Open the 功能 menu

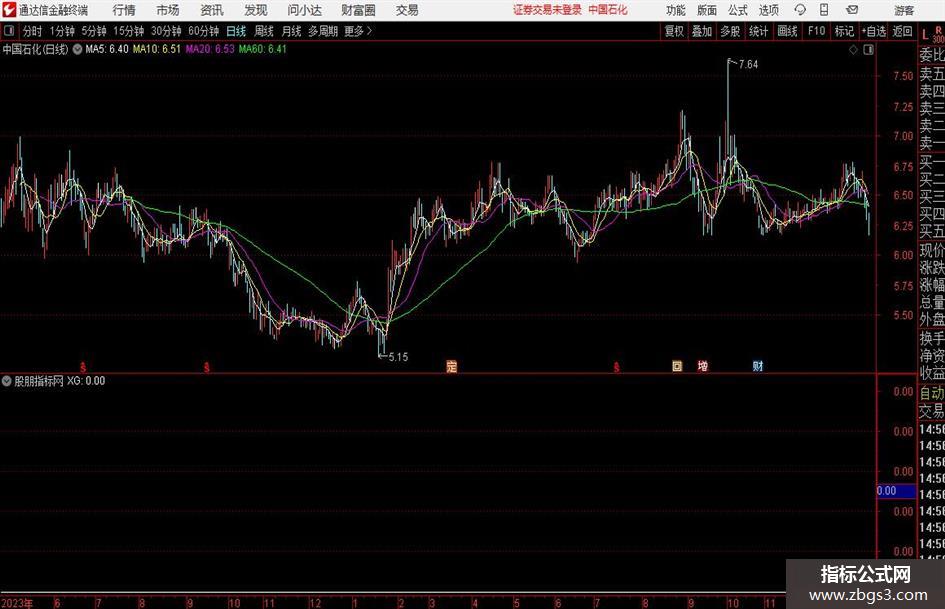(676, 10)
